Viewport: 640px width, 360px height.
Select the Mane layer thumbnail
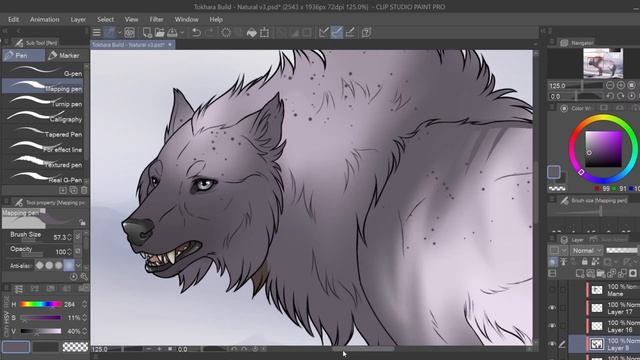coord(597,290)
